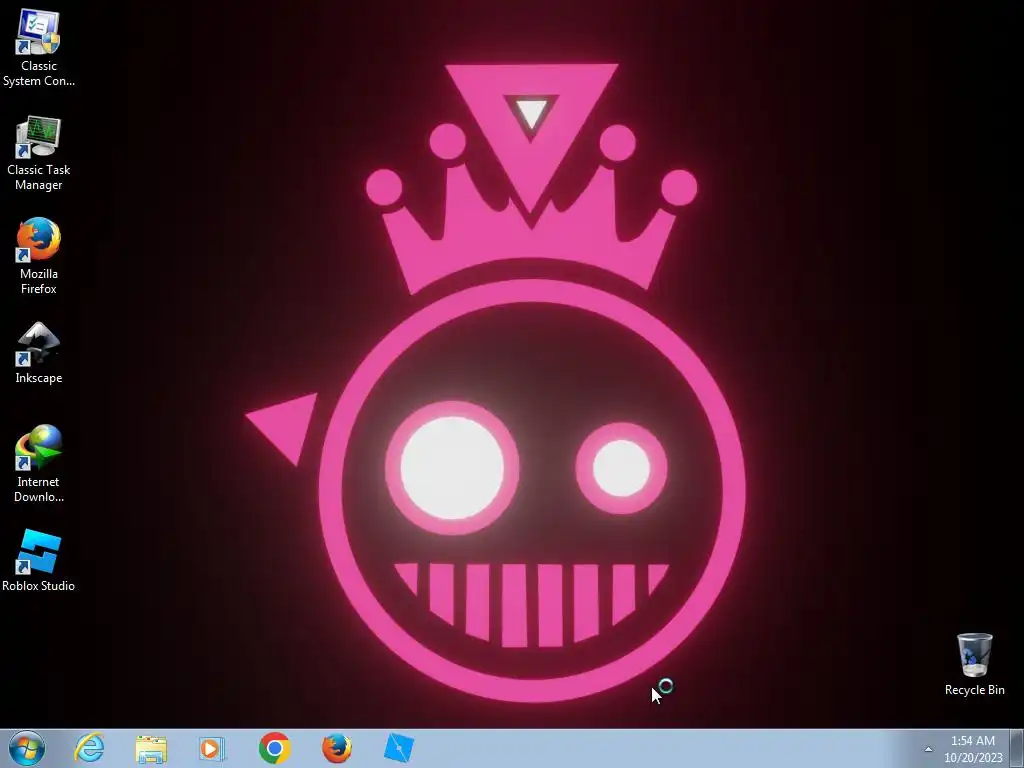Launch Firefox from the taskbar

tap(337, 748)
